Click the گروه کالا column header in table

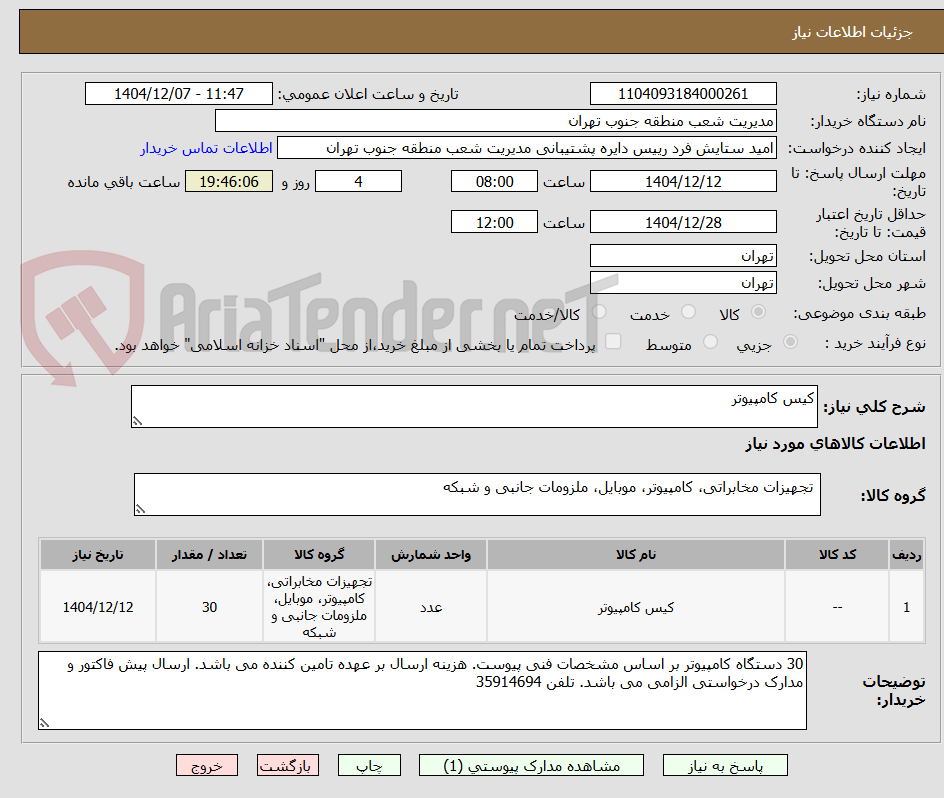pos(319,555)
